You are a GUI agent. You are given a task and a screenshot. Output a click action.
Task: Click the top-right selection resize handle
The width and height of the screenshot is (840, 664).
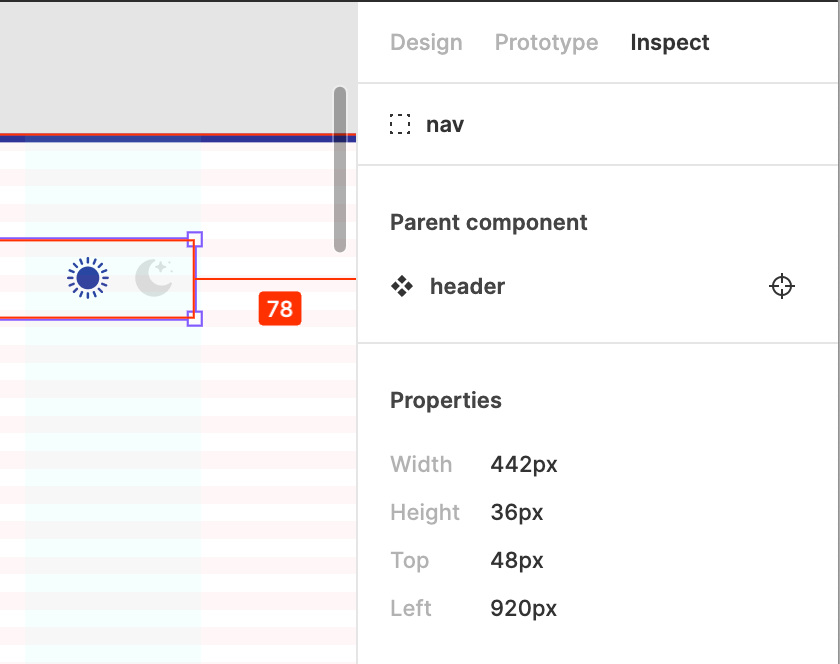click(x=195, y=239)
